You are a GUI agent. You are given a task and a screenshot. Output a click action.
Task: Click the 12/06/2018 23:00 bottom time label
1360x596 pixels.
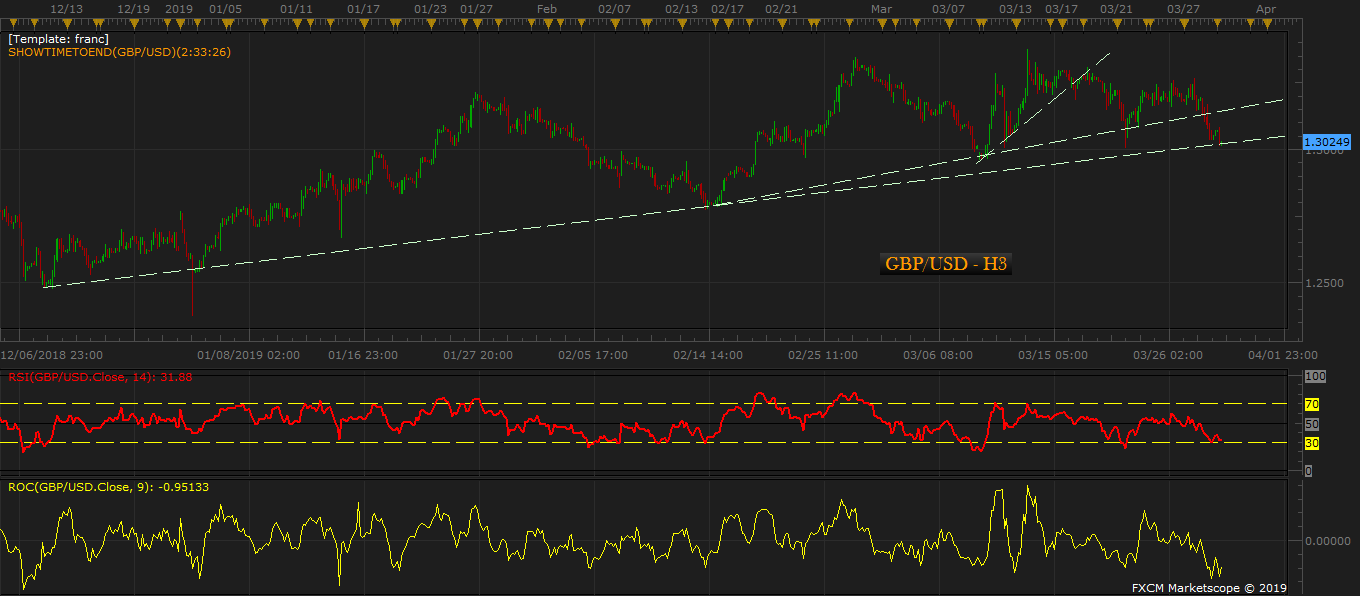pos(51,354)
